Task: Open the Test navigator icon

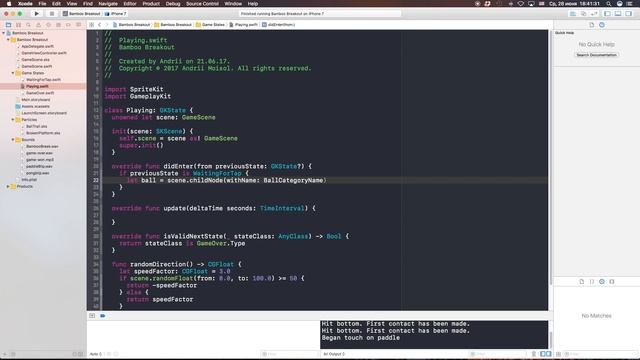Action: coord(49,25)
